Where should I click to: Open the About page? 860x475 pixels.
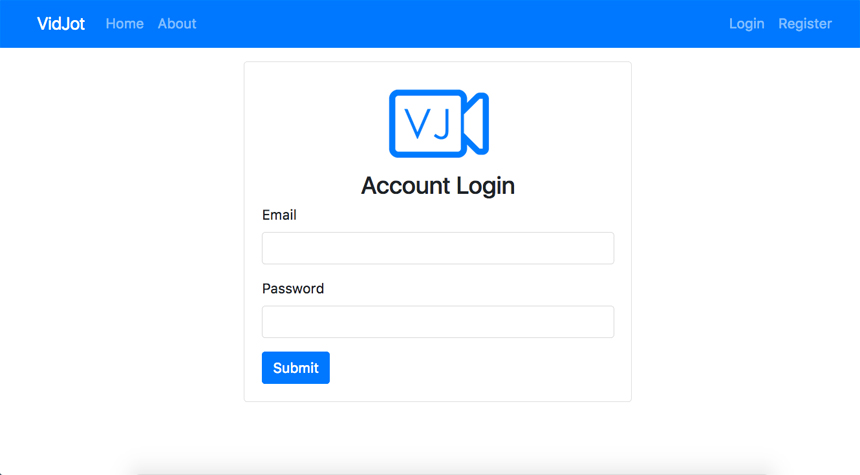[x=177, y=24]
